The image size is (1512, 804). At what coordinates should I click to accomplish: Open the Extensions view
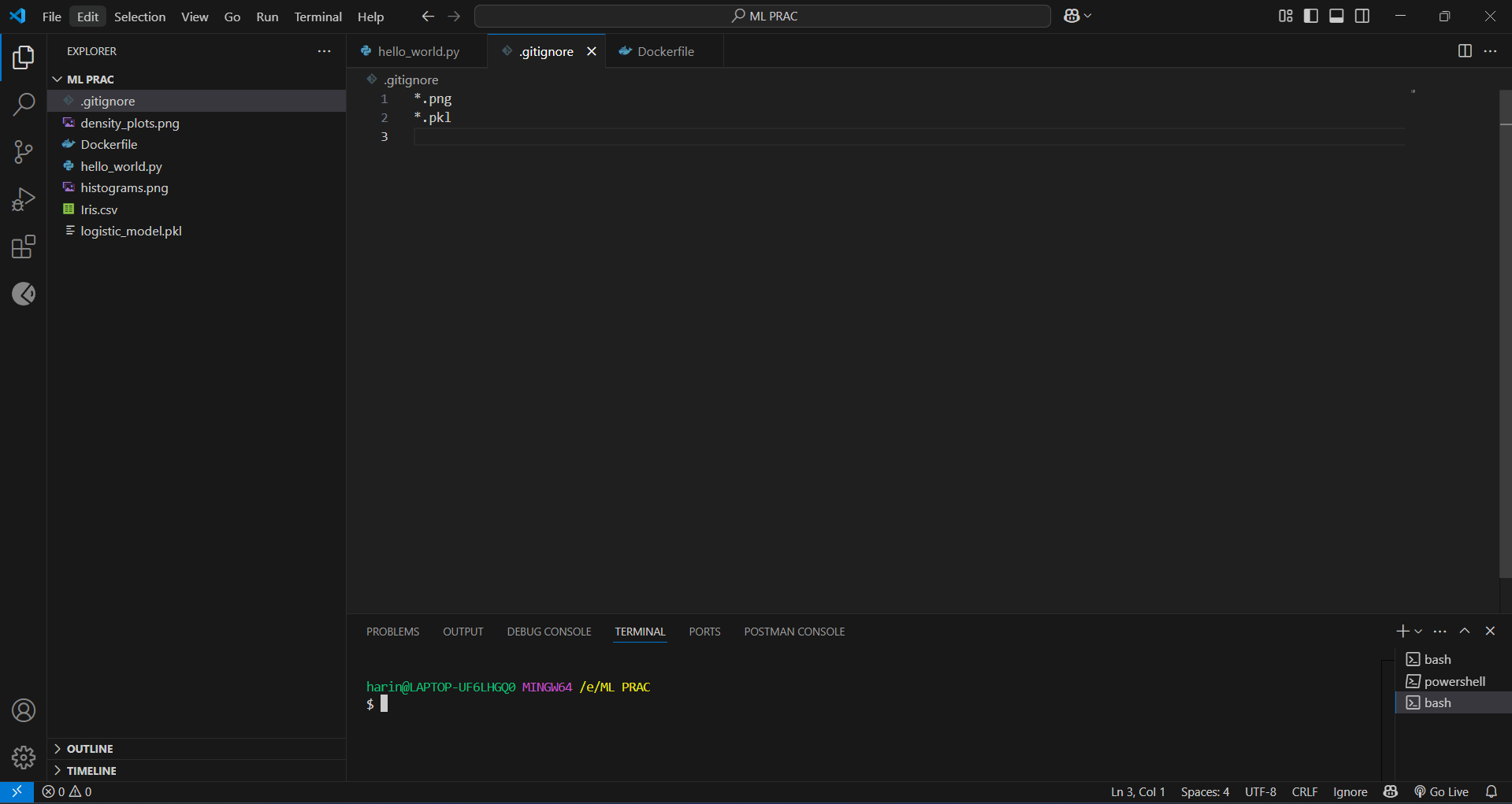coord(24,246)
